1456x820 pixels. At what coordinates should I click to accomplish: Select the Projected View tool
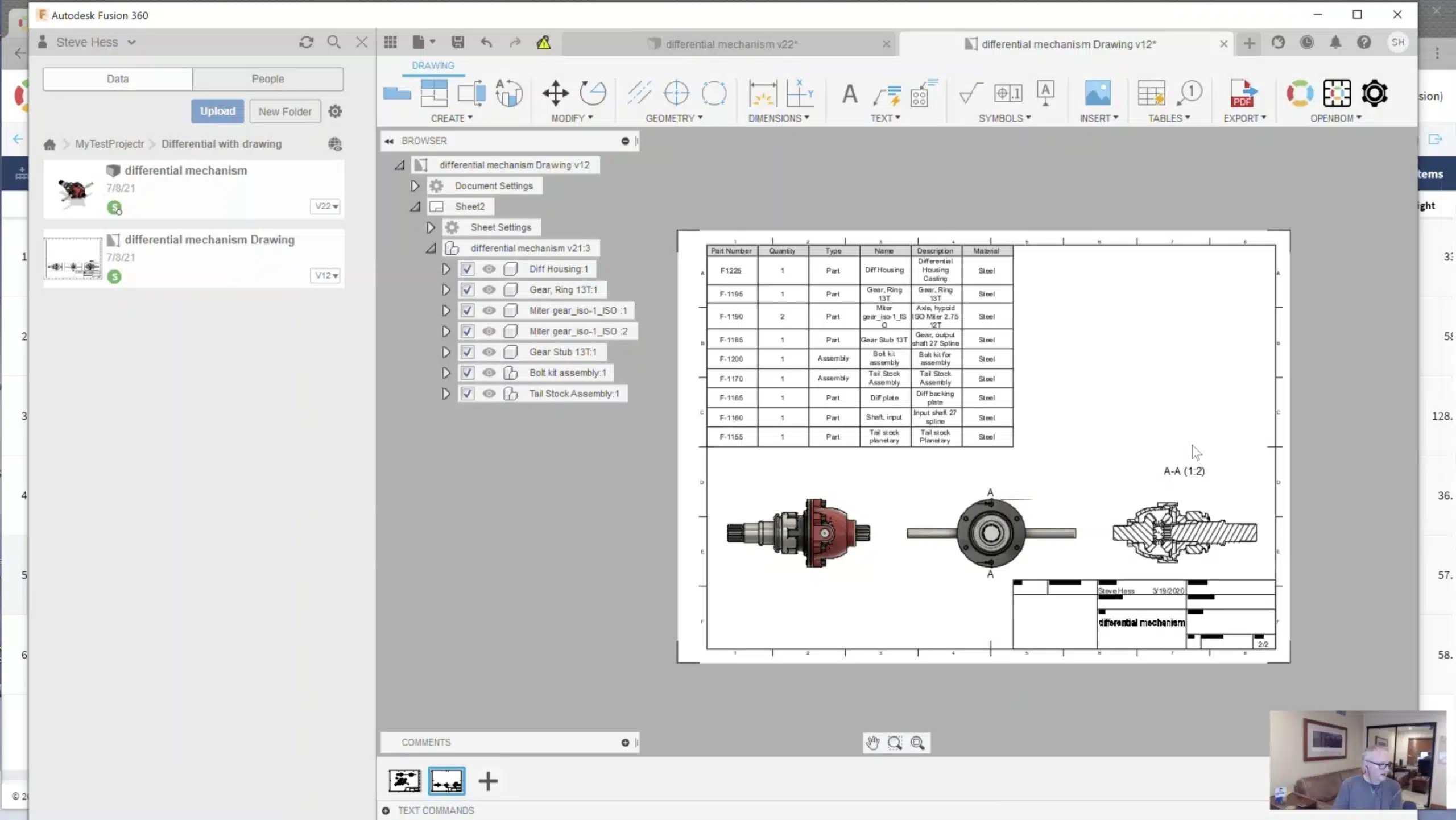coord(434,93)
